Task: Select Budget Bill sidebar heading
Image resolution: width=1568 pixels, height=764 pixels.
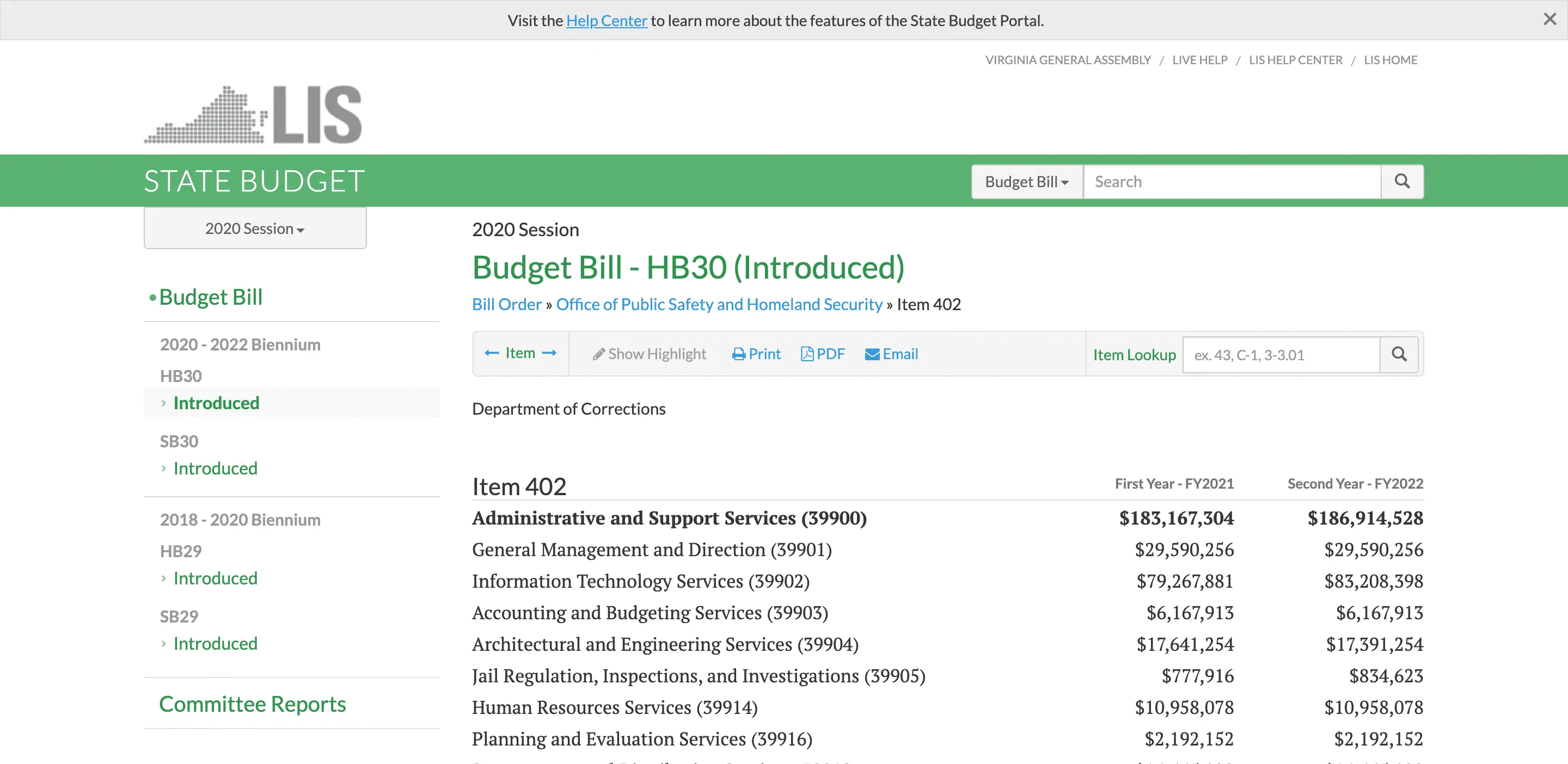Action: [210, 297]
